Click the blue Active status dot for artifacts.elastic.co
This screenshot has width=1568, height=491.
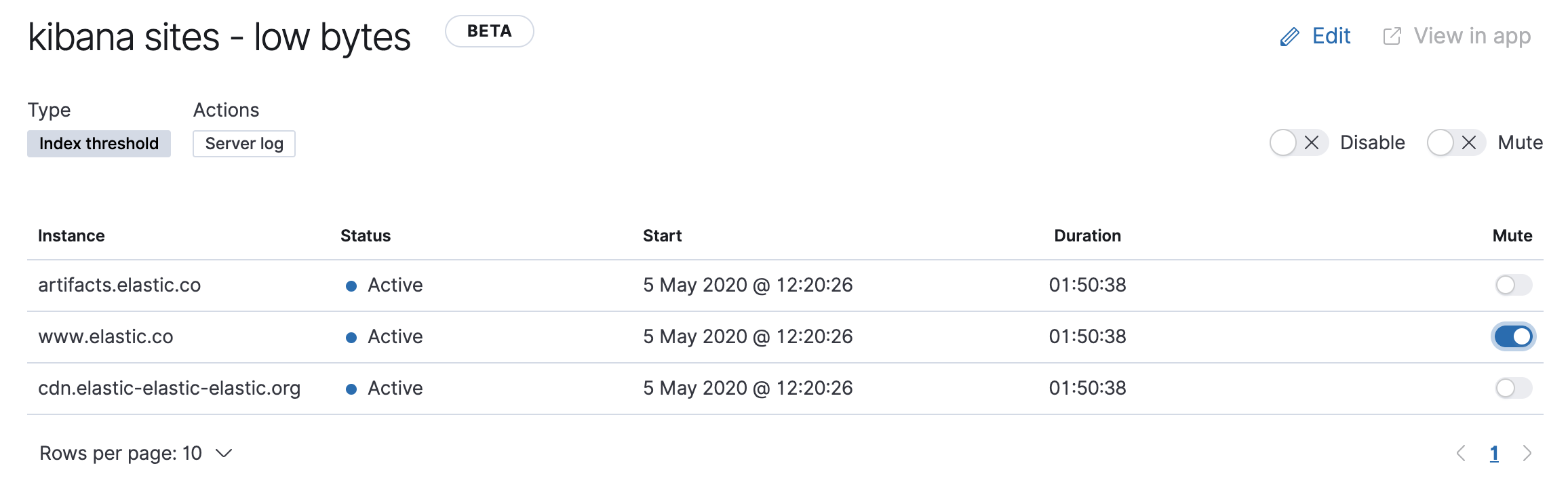pyautogui.click(x=351, y=286)
